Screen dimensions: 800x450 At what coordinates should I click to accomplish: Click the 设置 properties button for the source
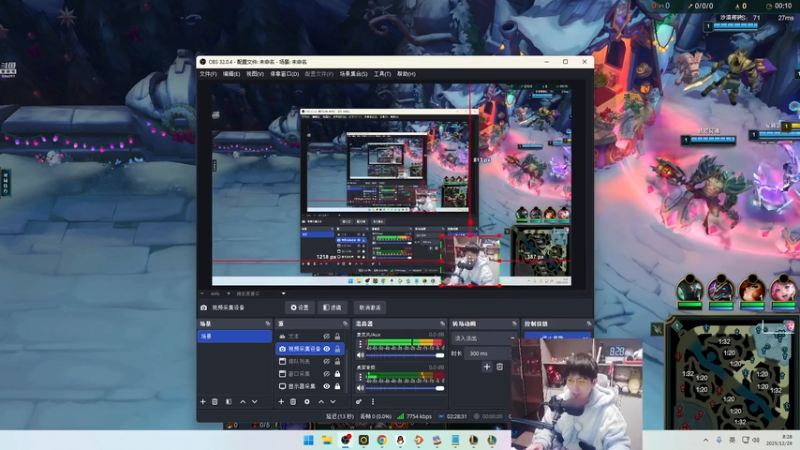[x=299, y=308]
